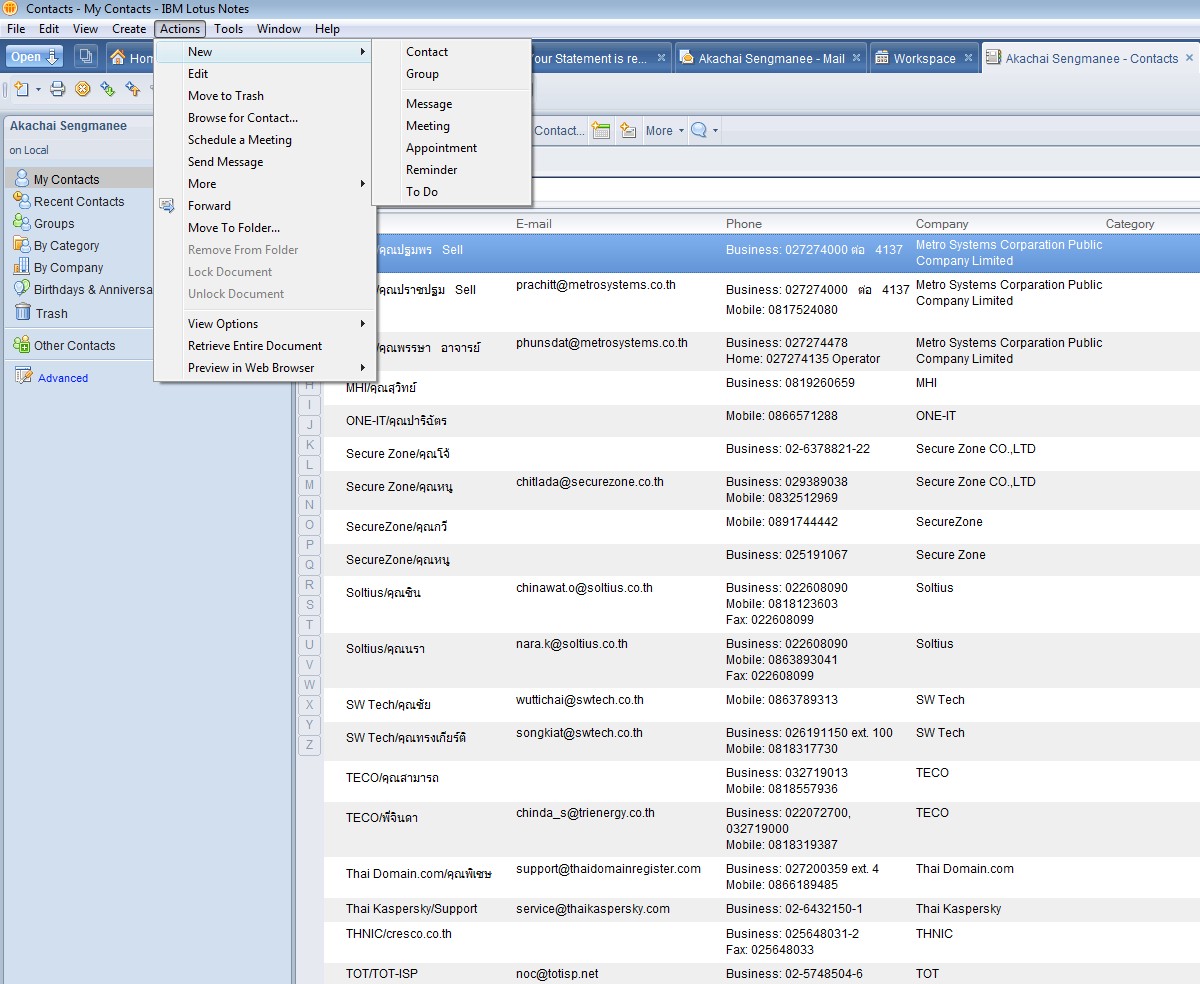Expand the Preview in Web Browser submenu
1200x984 pixels.
click(x=265, y=368)
